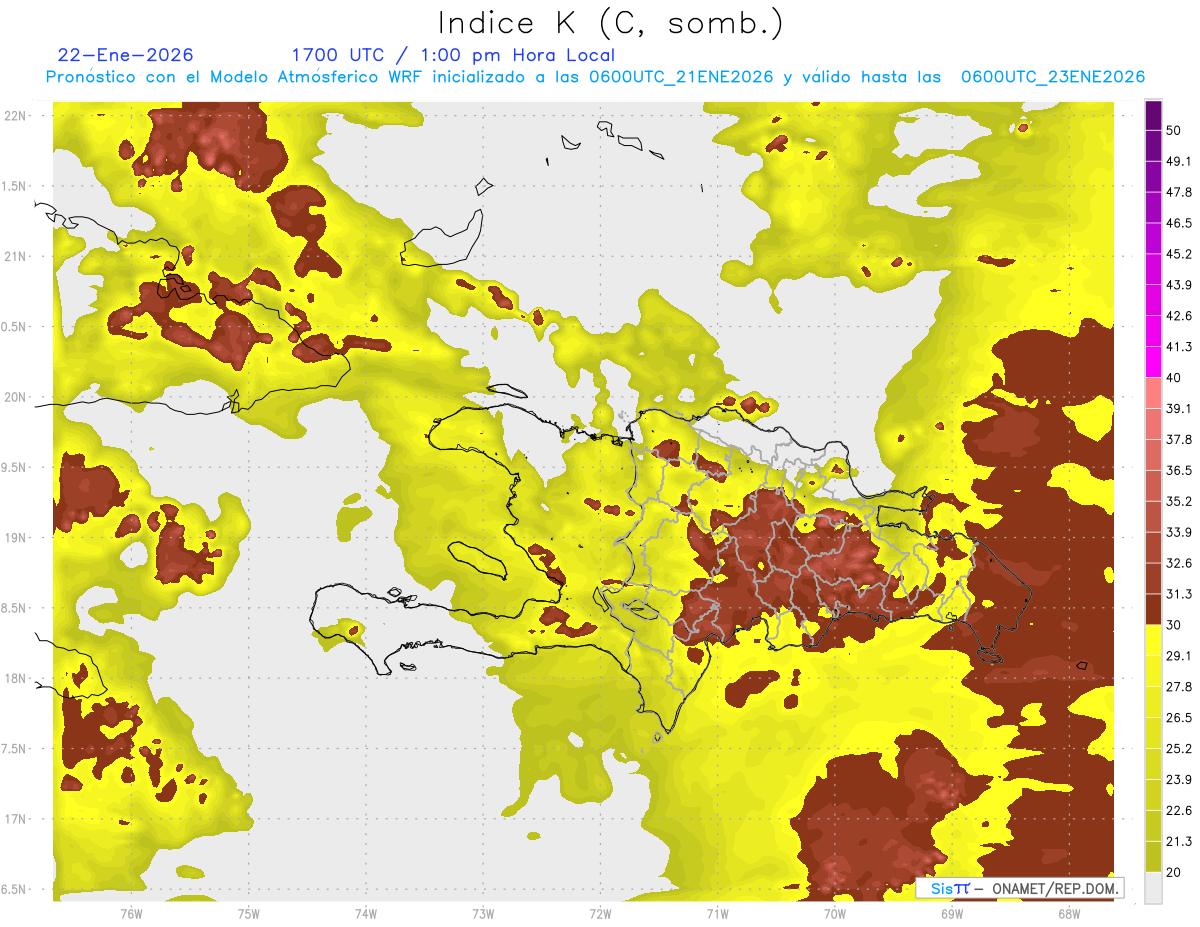Screen dimensions: 1200x927
Task: Click the color scale value '47.8'
Action: (1180, 192)
